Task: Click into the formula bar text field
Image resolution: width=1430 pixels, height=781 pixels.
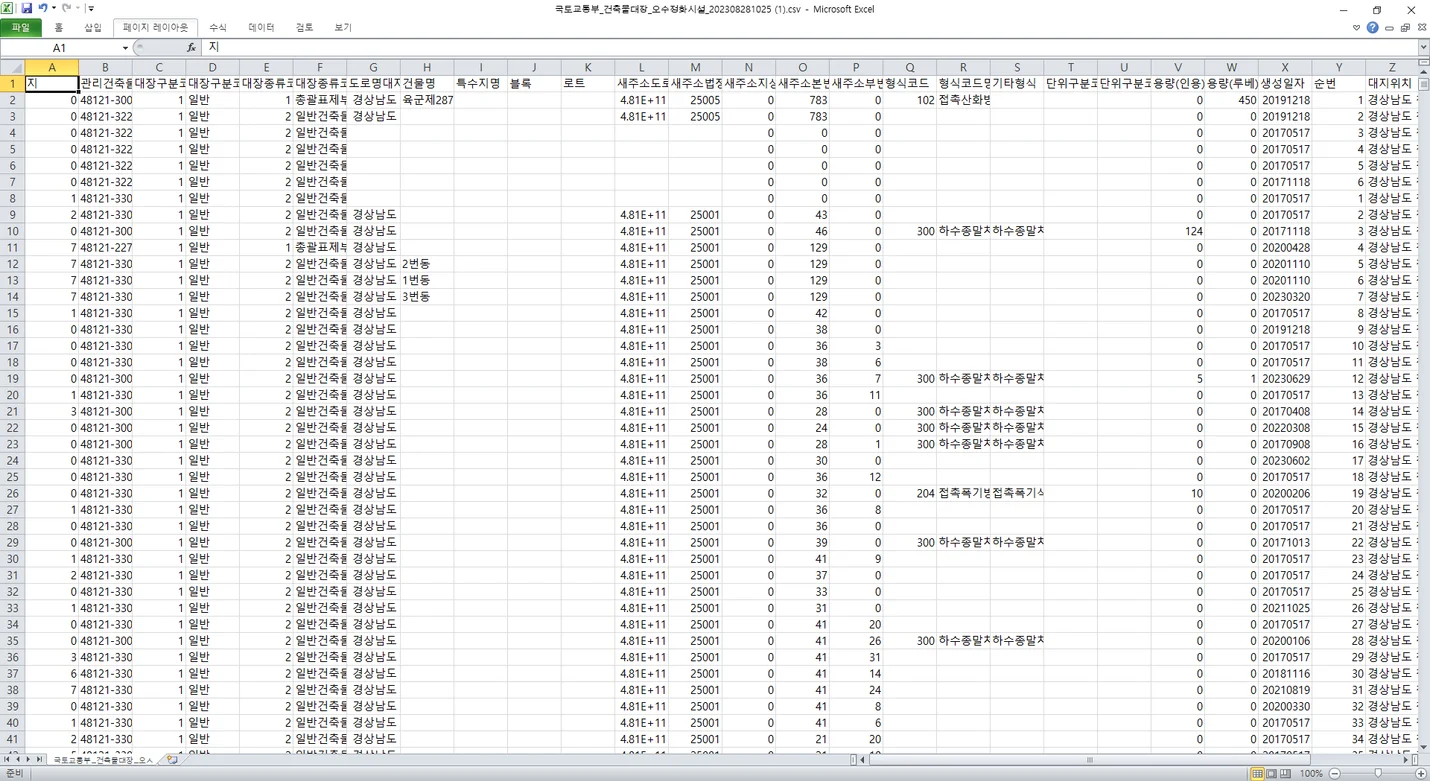Action: tap(808, 48)
